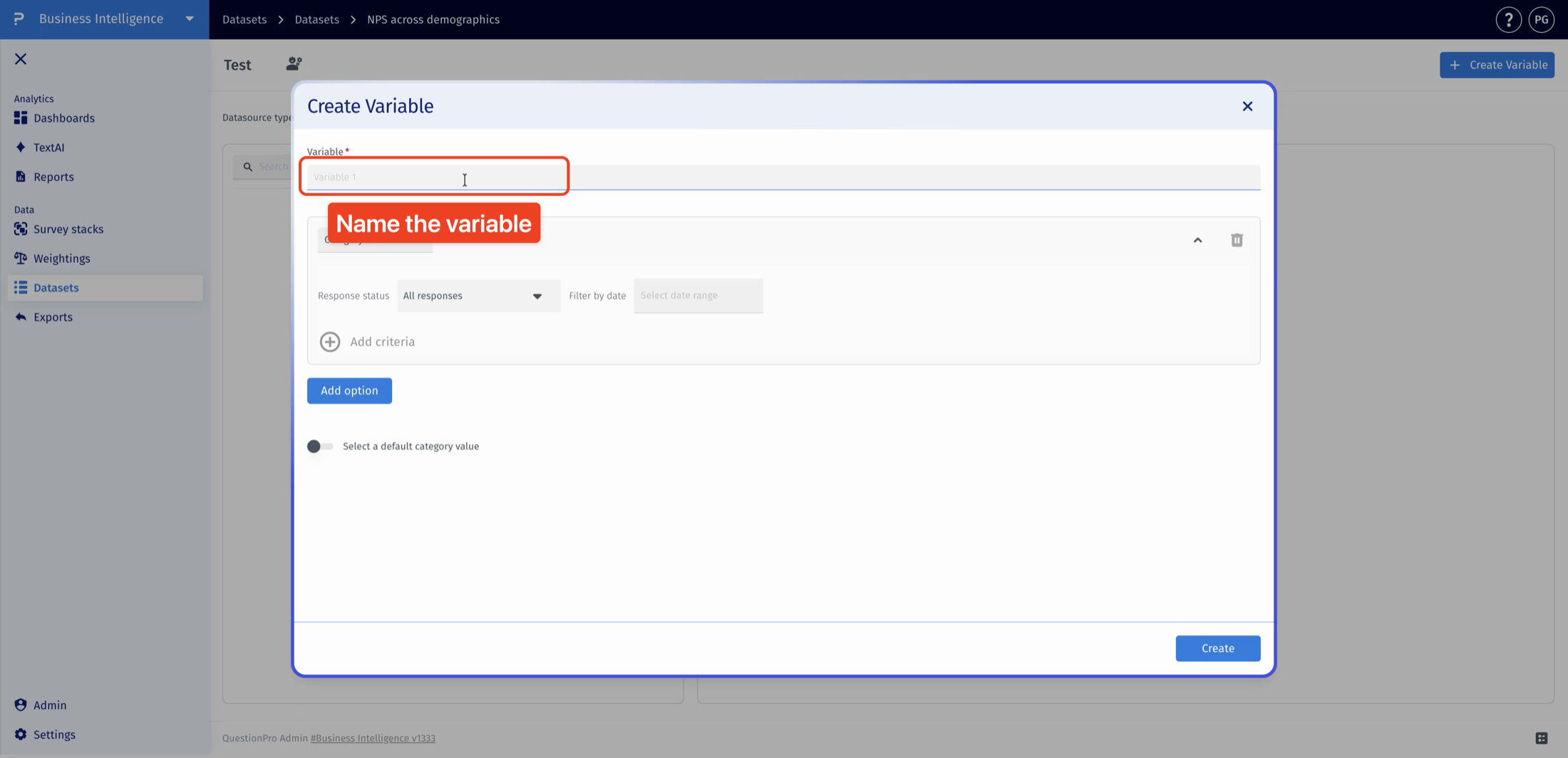The height and width of the screenshot is (758, 1568).
Task: Click the Add criteria plus icon
Action: (330, 342)
